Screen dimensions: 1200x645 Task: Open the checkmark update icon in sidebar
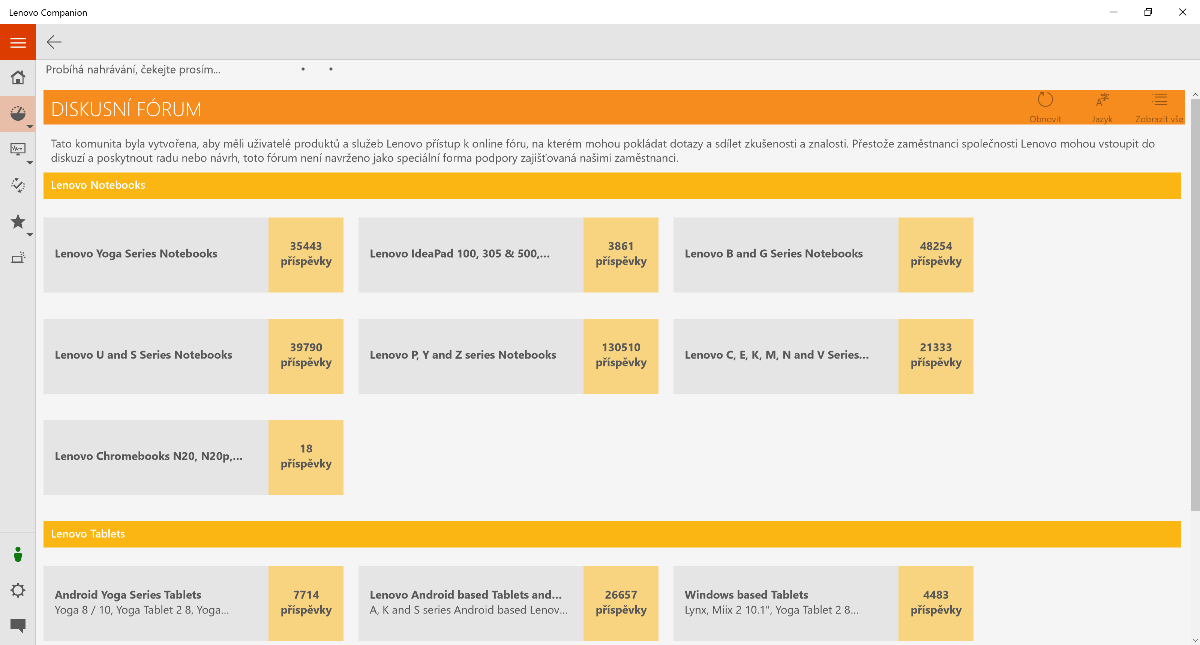tap(17, 185)
